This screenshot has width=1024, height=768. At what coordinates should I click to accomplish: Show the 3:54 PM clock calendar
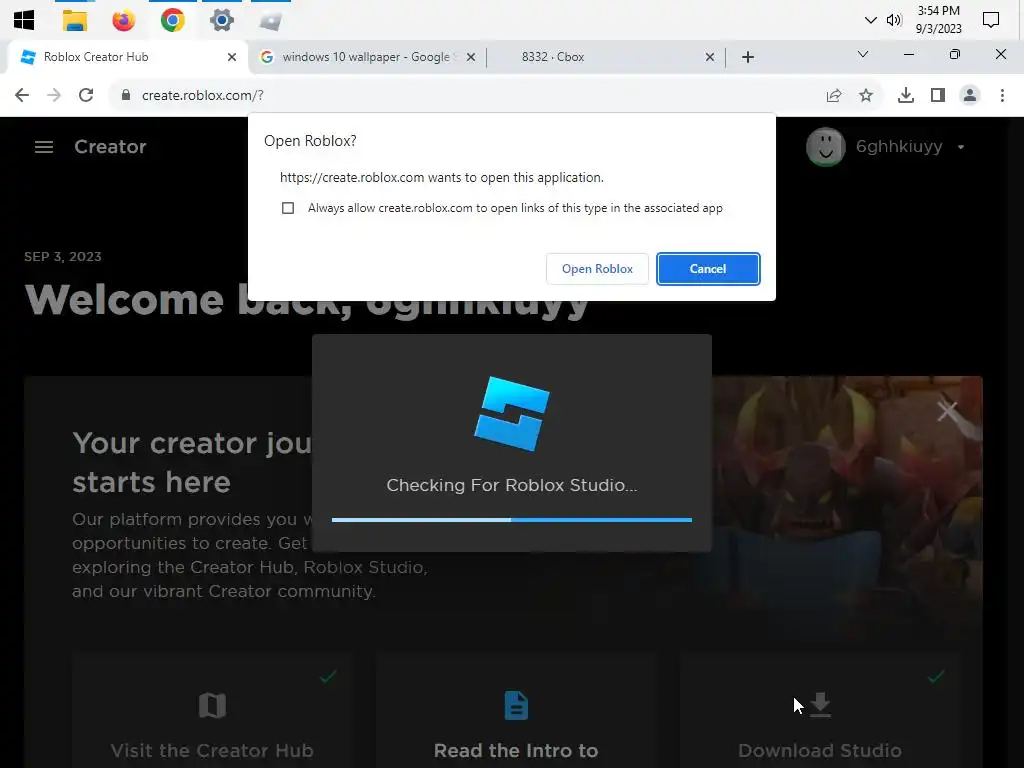(938, 20)
